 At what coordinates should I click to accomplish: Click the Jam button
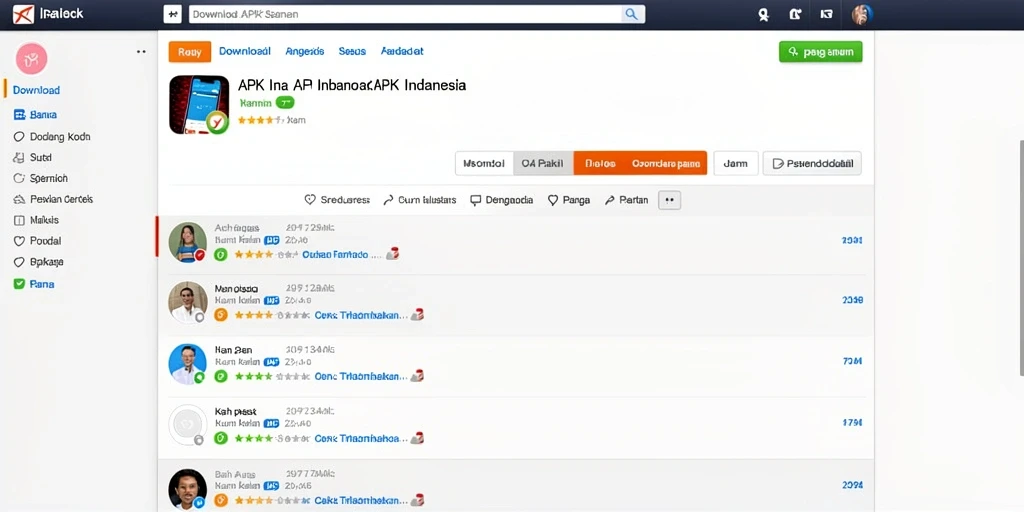pos(736,163)
